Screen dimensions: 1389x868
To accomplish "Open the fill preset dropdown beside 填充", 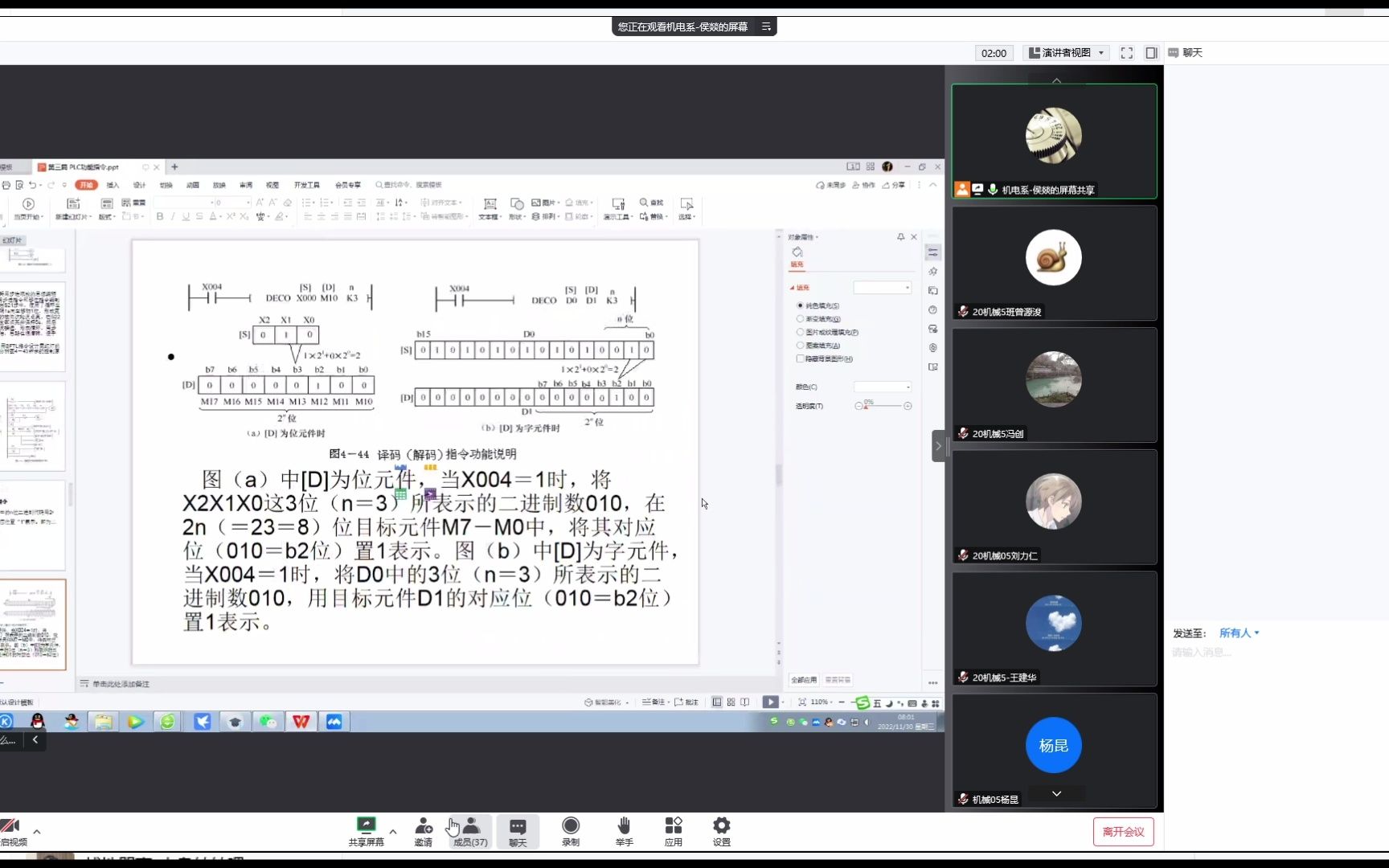I will pos(883,287).
